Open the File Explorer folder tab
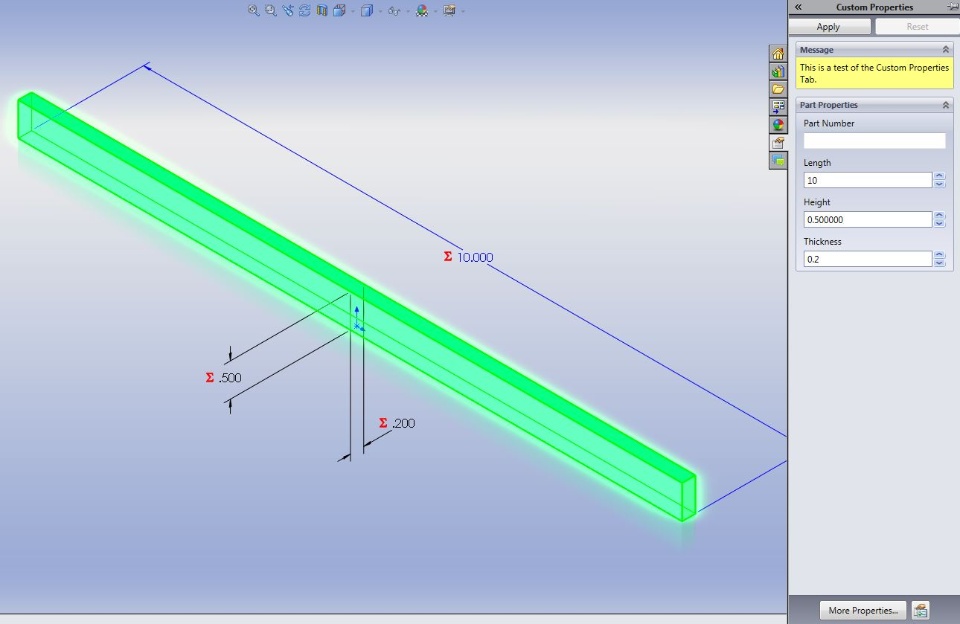 778,89
